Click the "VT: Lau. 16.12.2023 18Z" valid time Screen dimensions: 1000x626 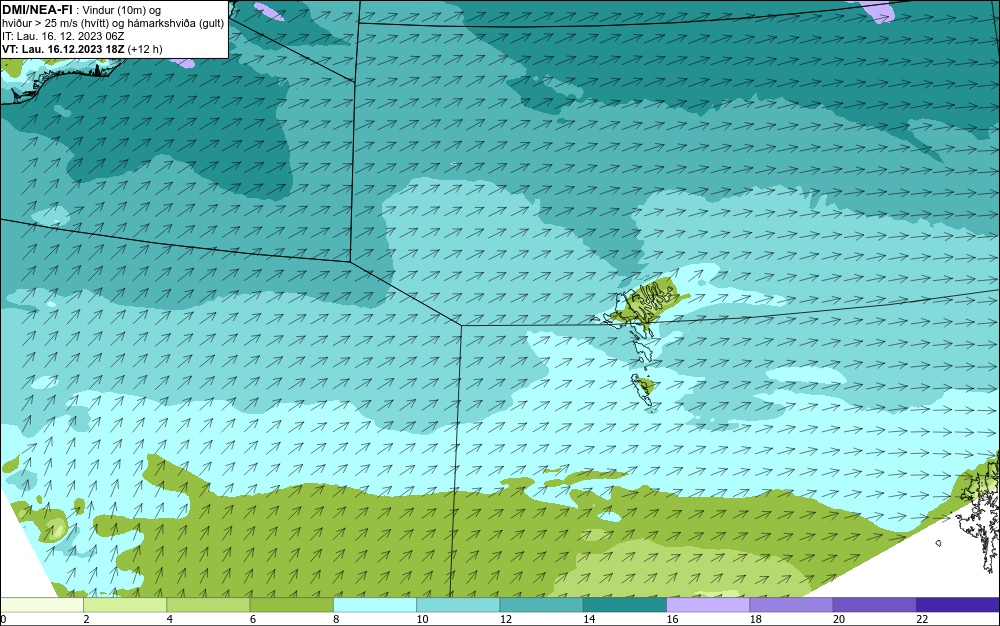point(63,49)
